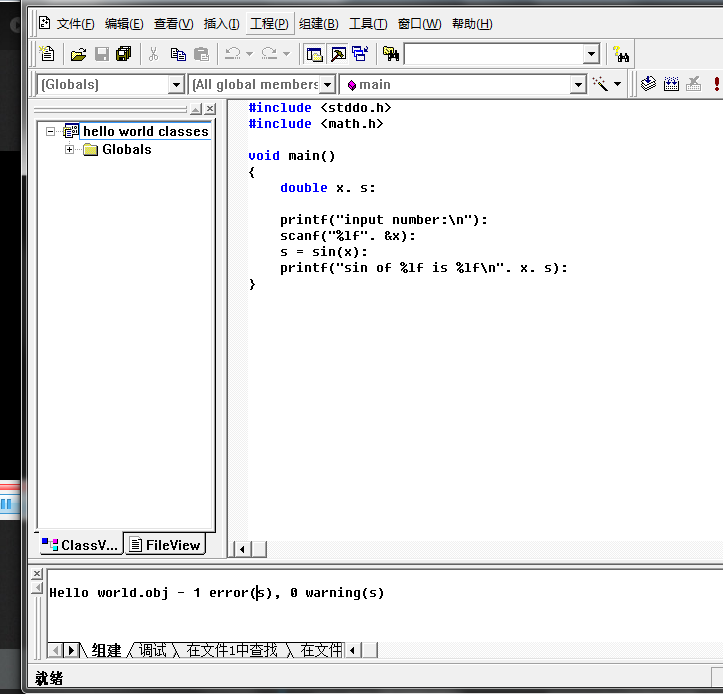
Task: Click the red Execute Program icon
Action: (x=716, y=84)
